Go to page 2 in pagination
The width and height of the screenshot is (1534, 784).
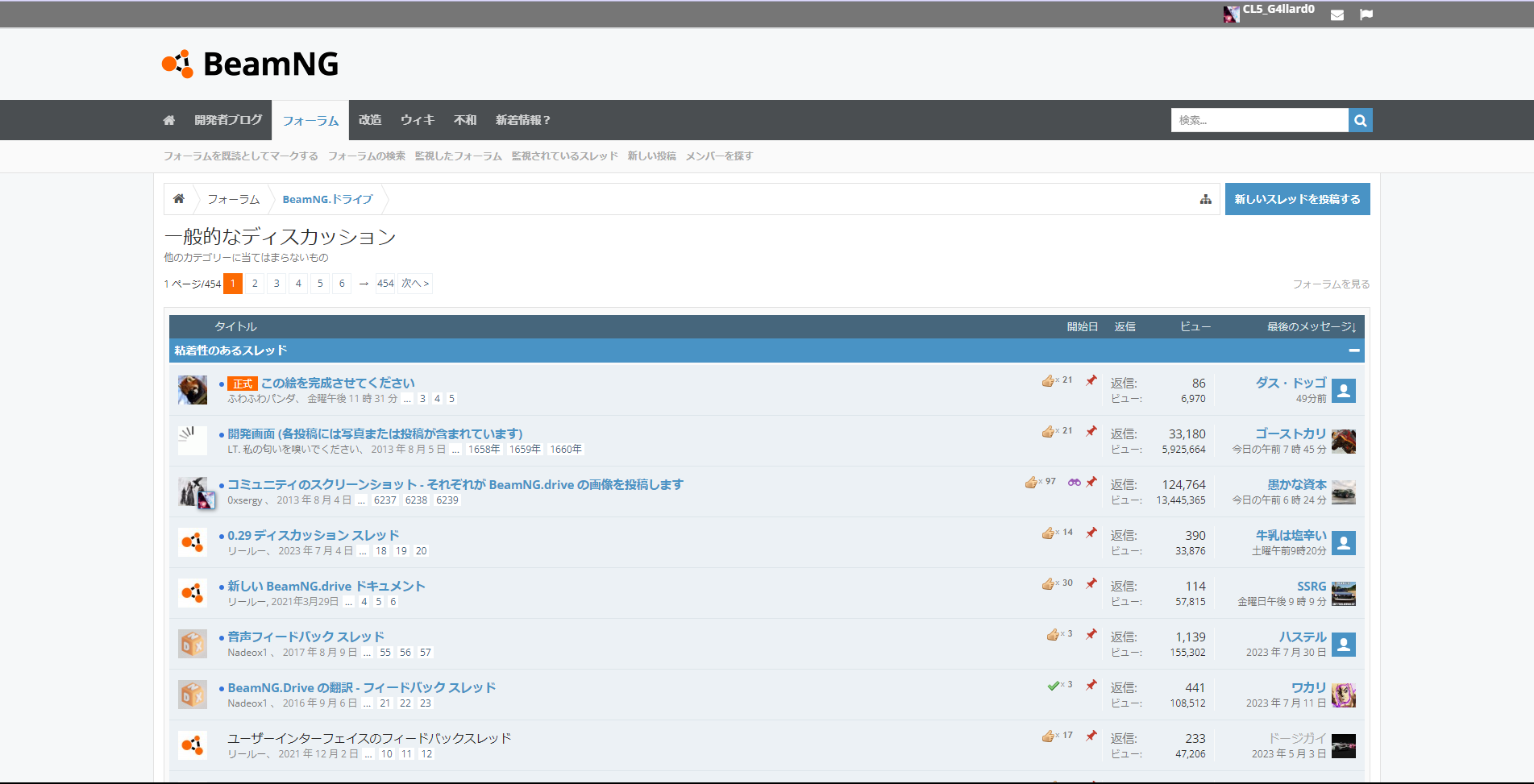(255, 284)
